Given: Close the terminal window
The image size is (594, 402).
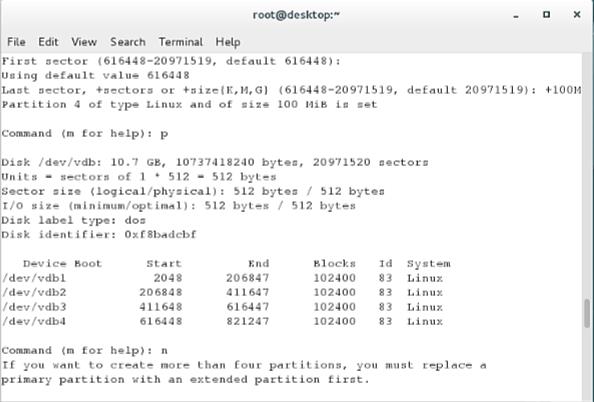Looking at the screenshot, I should tap(577, 14).
